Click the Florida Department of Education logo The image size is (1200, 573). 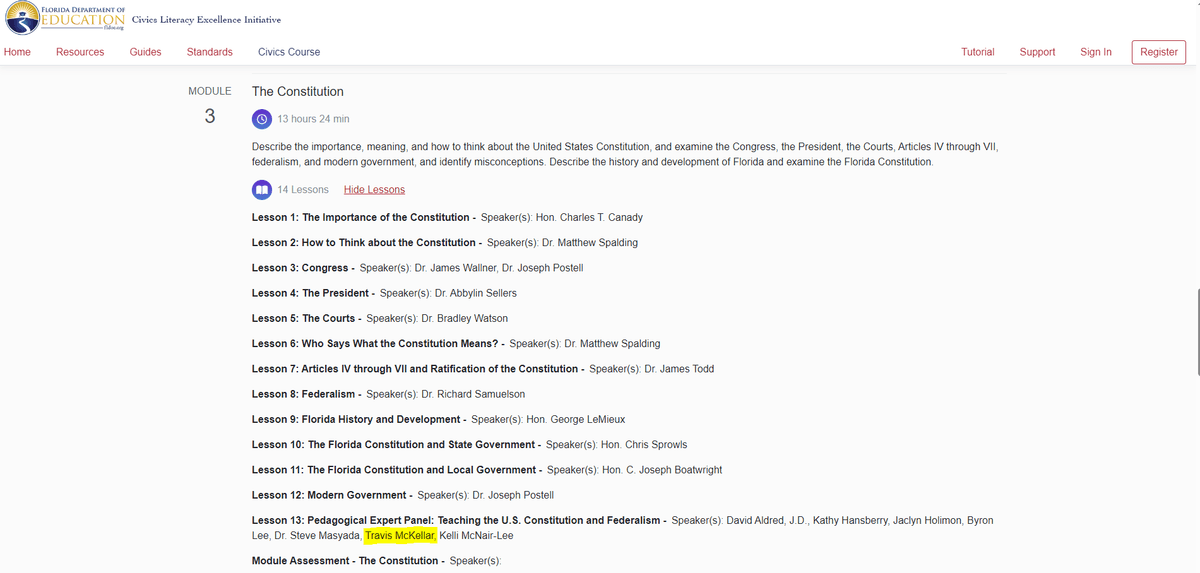63,18
